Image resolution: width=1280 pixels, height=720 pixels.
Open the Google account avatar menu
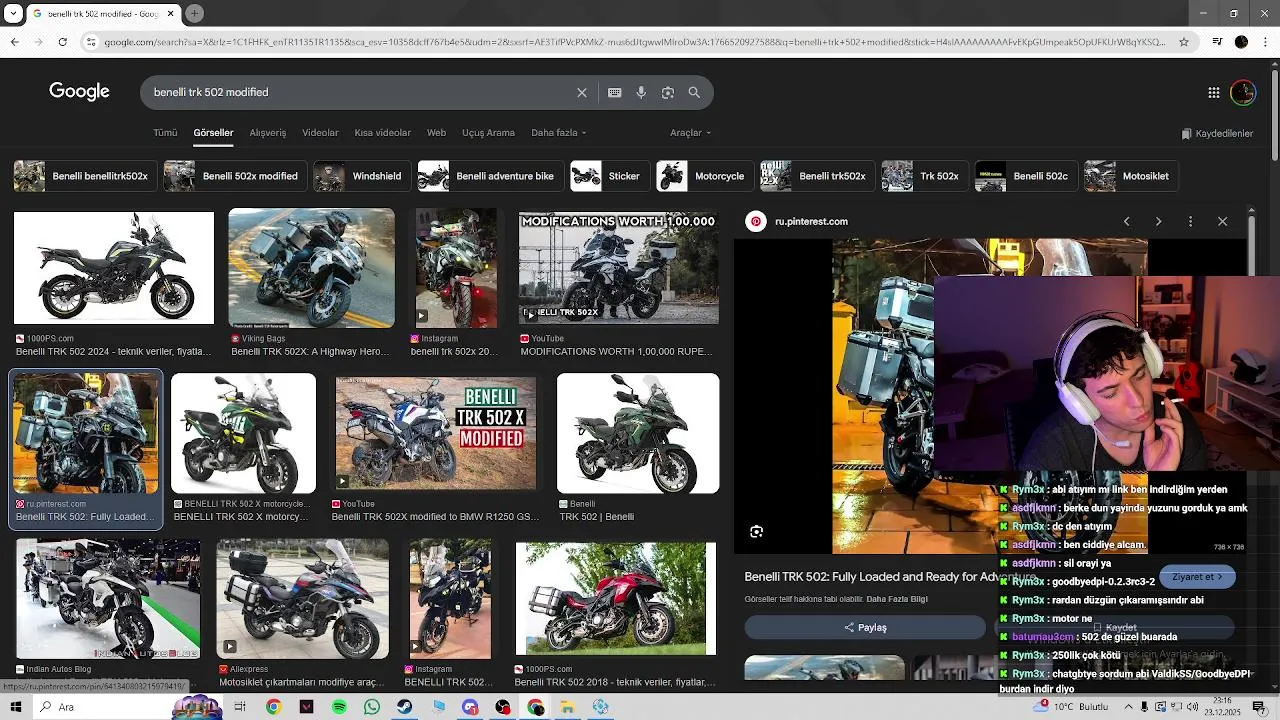click(1243, 92)
